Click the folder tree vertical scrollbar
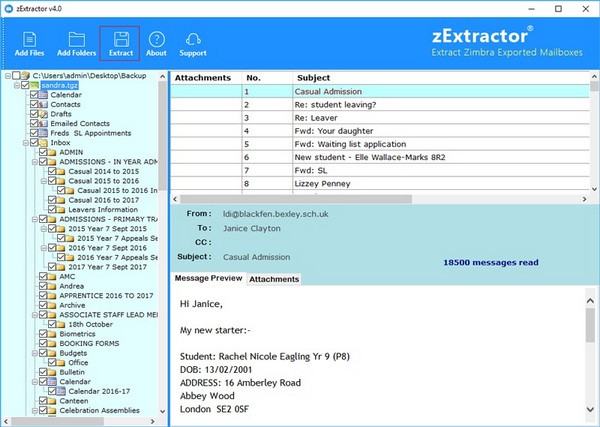 point(162,243)
